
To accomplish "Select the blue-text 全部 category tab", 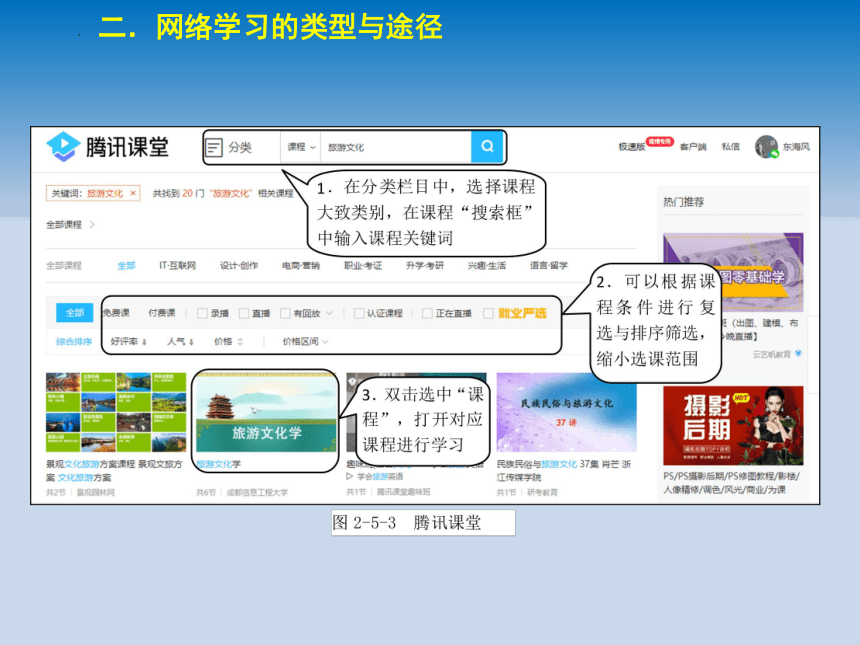I will [x=126, y=265].
